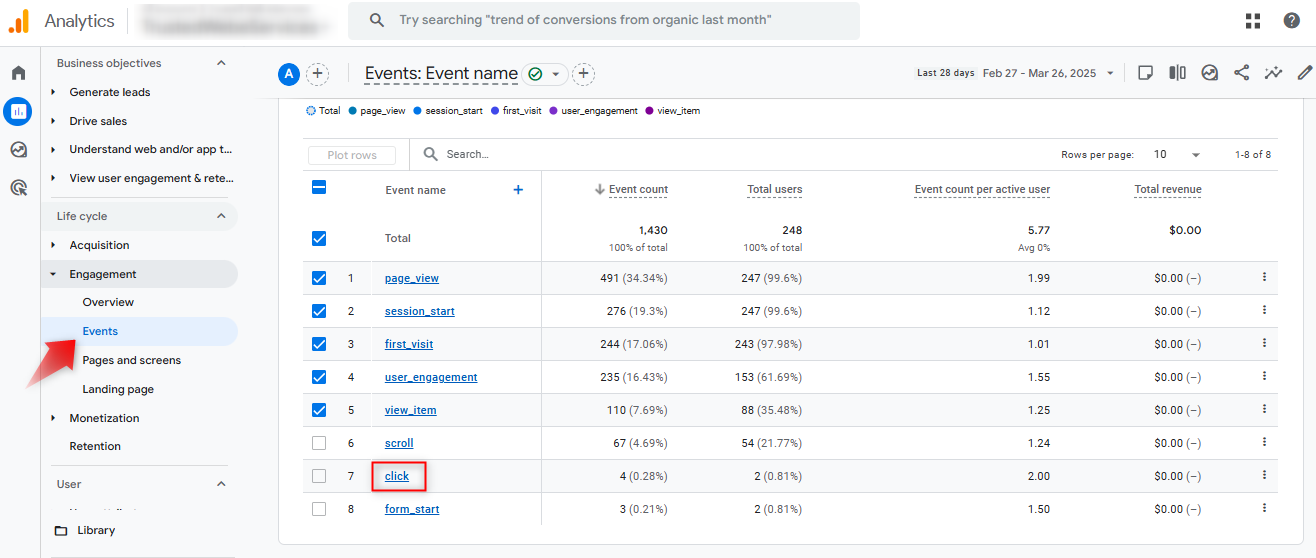Expand Drive sales
This screenshot has width=1316, height=558.
(x=53, y=121)
